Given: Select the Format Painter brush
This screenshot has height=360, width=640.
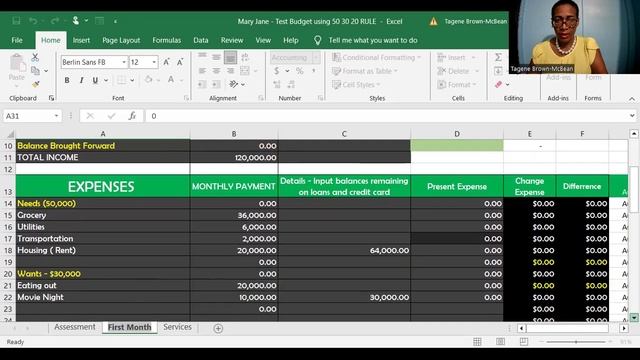Looking at the screenshot, I should (x=36, y=84).
